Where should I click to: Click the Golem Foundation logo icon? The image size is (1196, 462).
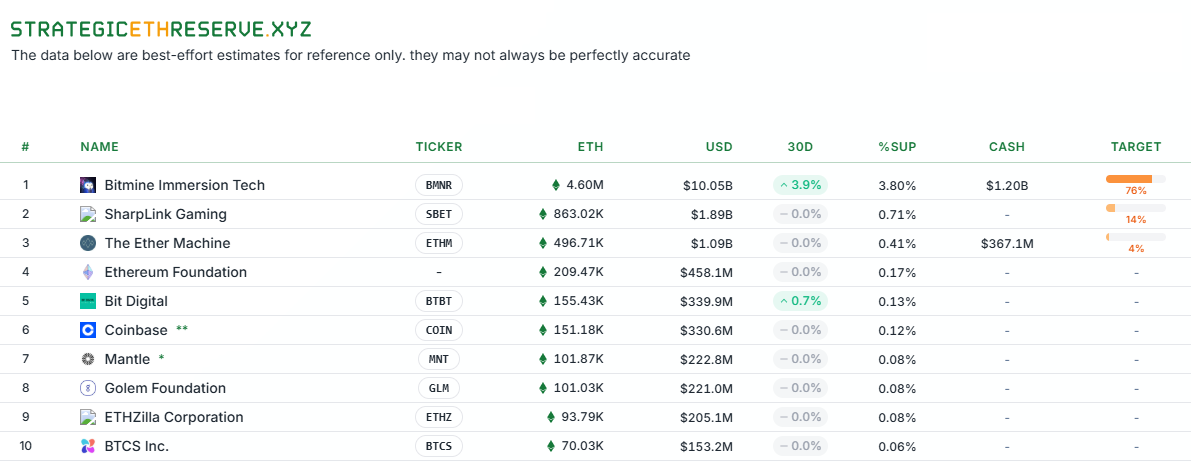pos(88,388)
